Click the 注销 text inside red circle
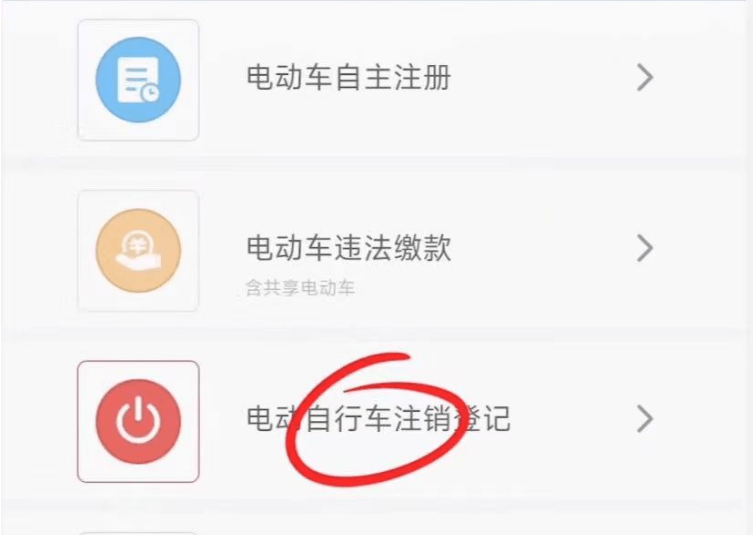This screenshot has width=753, height=535. click(x=423, y=418)
